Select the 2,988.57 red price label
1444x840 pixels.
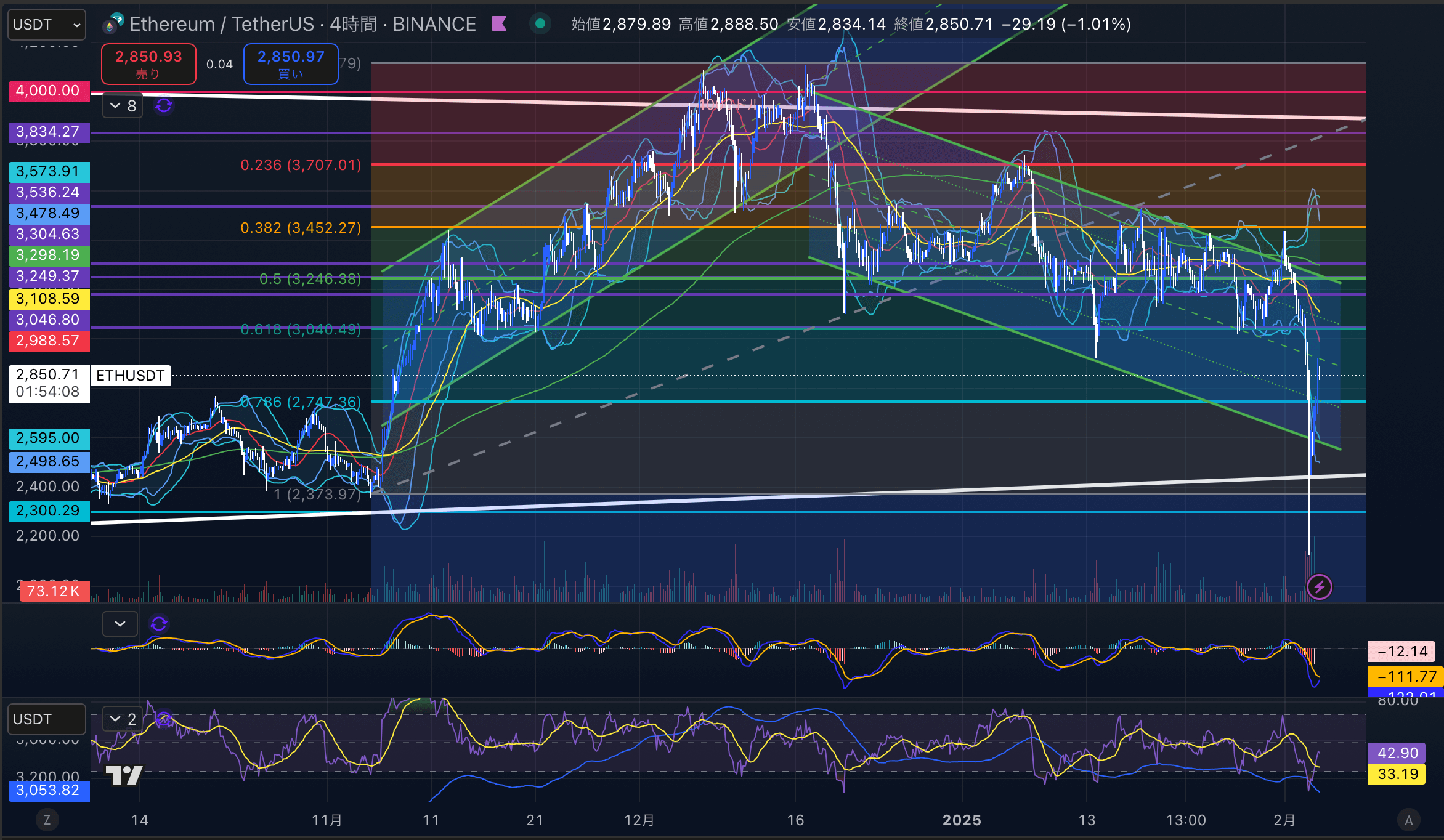pyautogui.click(x=49, y=341)
